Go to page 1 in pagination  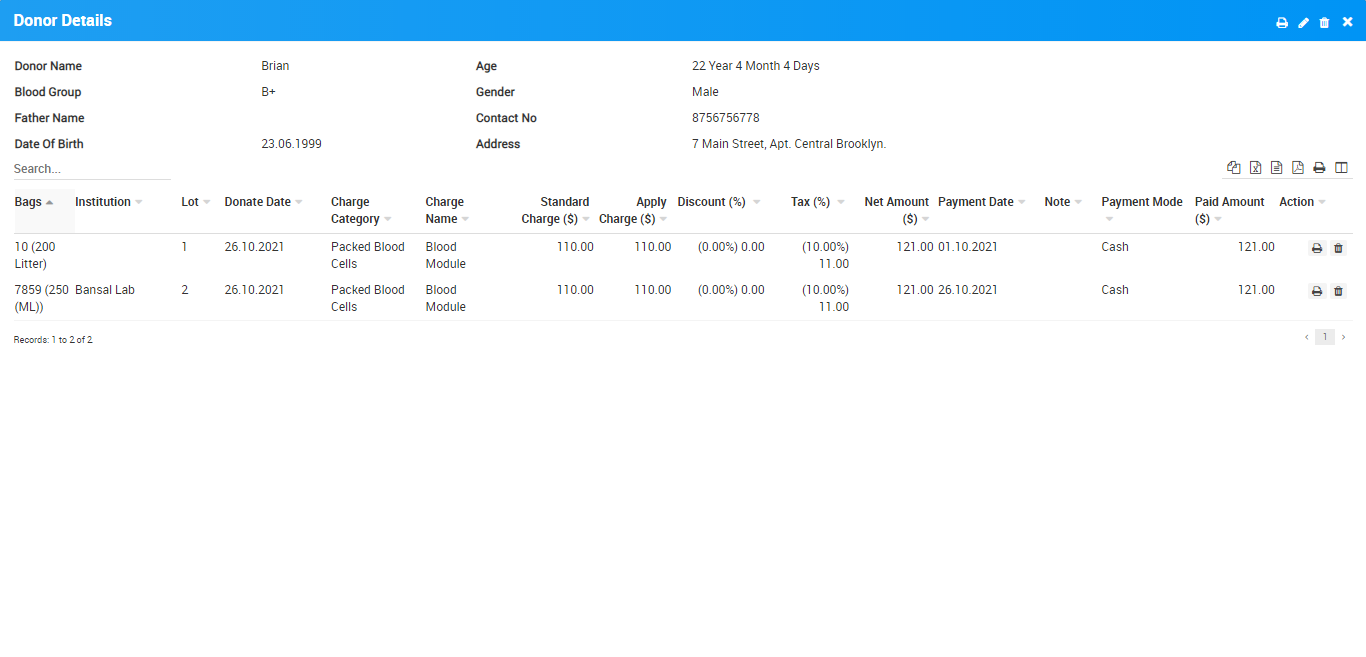pyautogui.click(x=1324, y=337)
